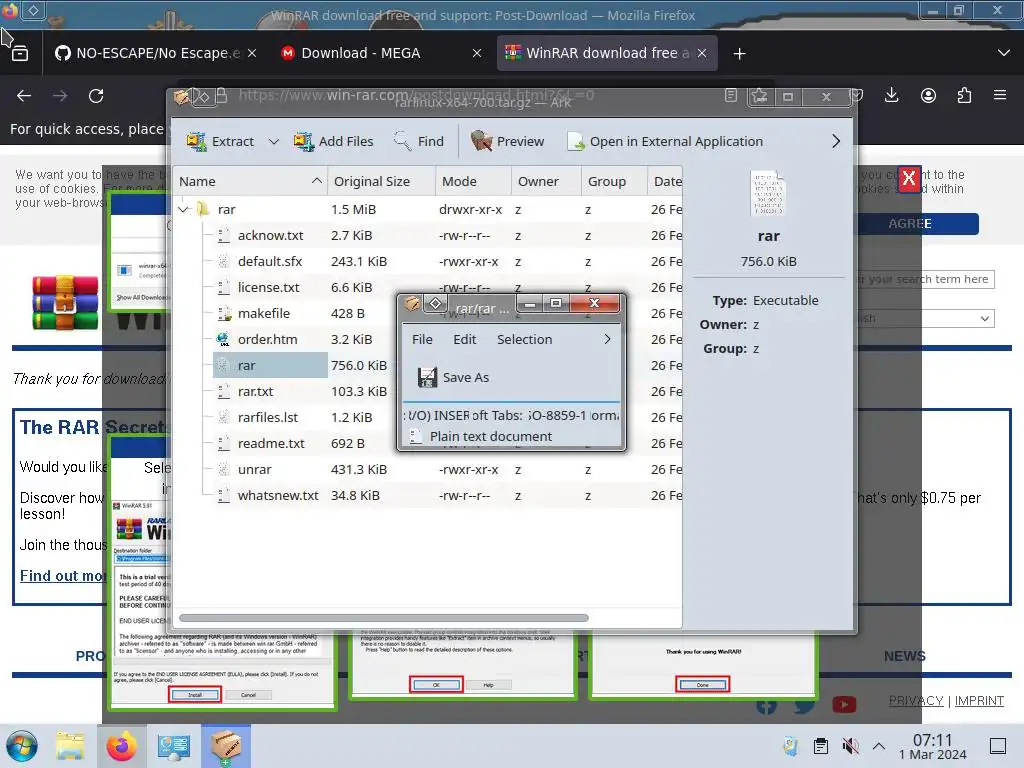Open the Firefox hamburger menu
The height and width of the screenshot is (768, 1024).
1000,95
